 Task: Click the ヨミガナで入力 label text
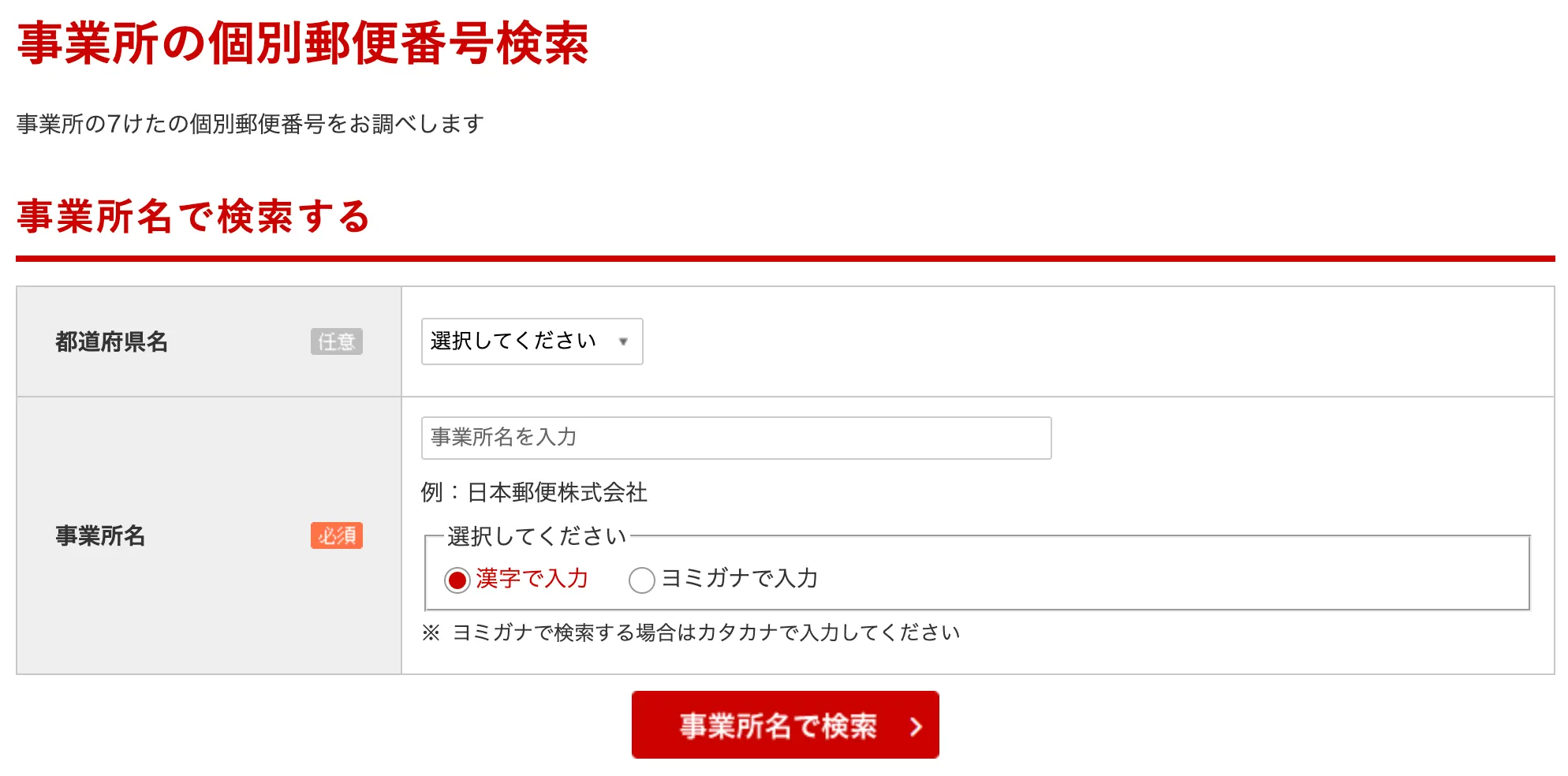coord(739,578)
